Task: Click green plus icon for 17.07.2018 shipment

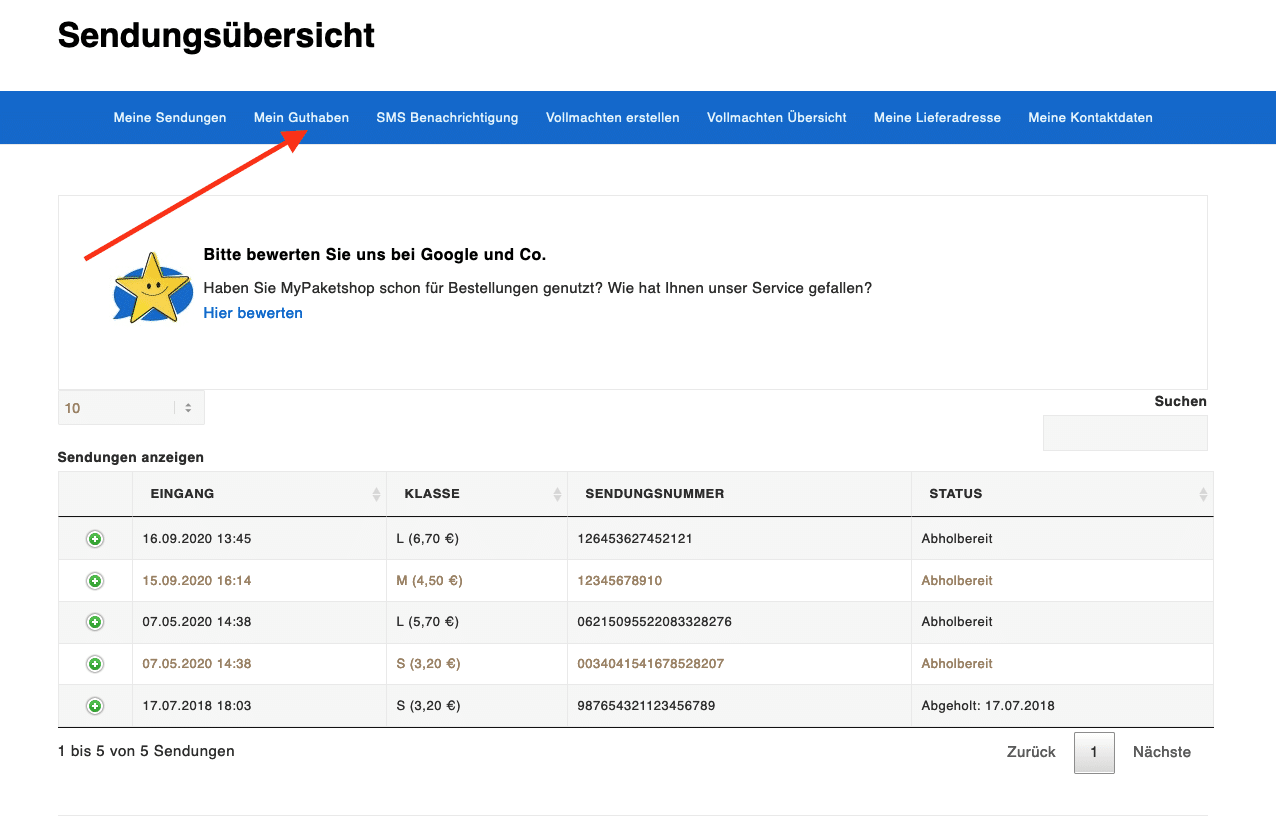Action: coord(95,706)
